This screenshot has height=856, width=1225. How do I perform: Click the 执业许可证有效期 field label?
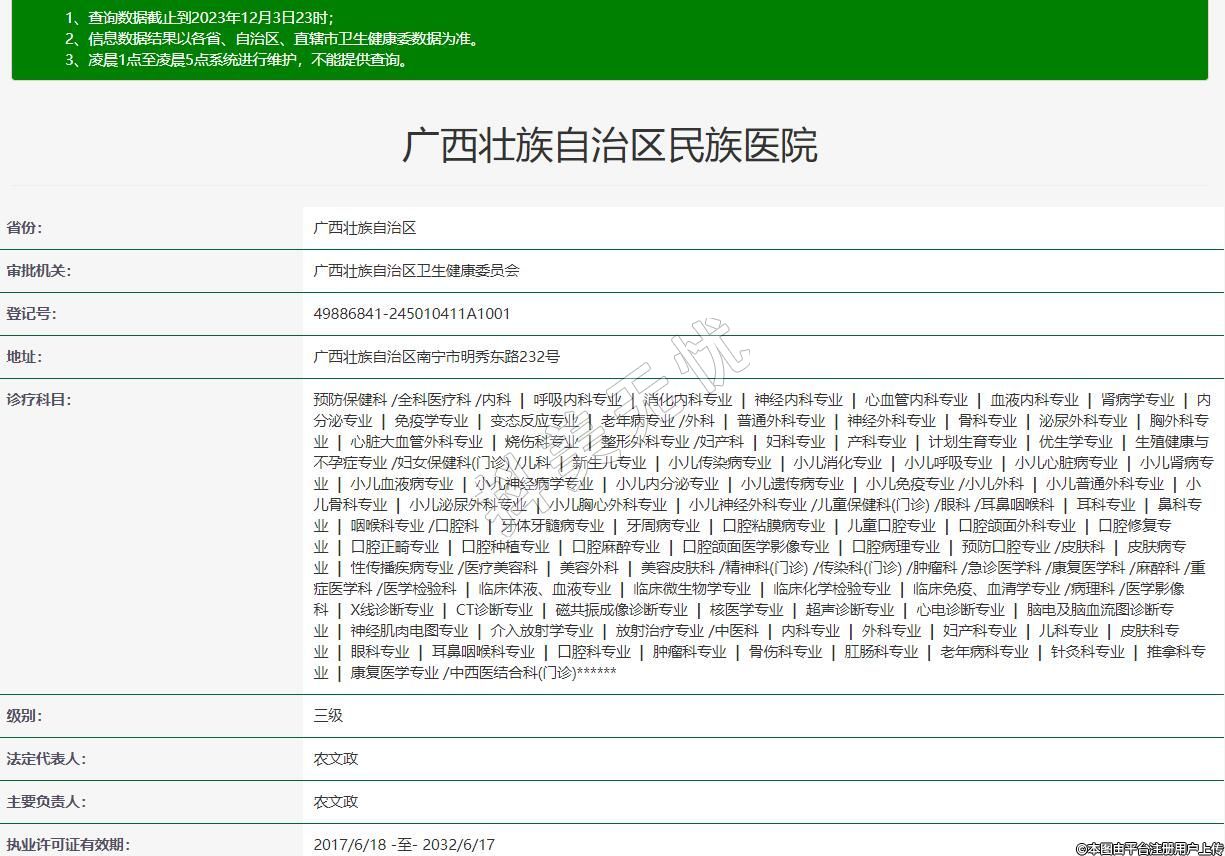click(68, 845)
